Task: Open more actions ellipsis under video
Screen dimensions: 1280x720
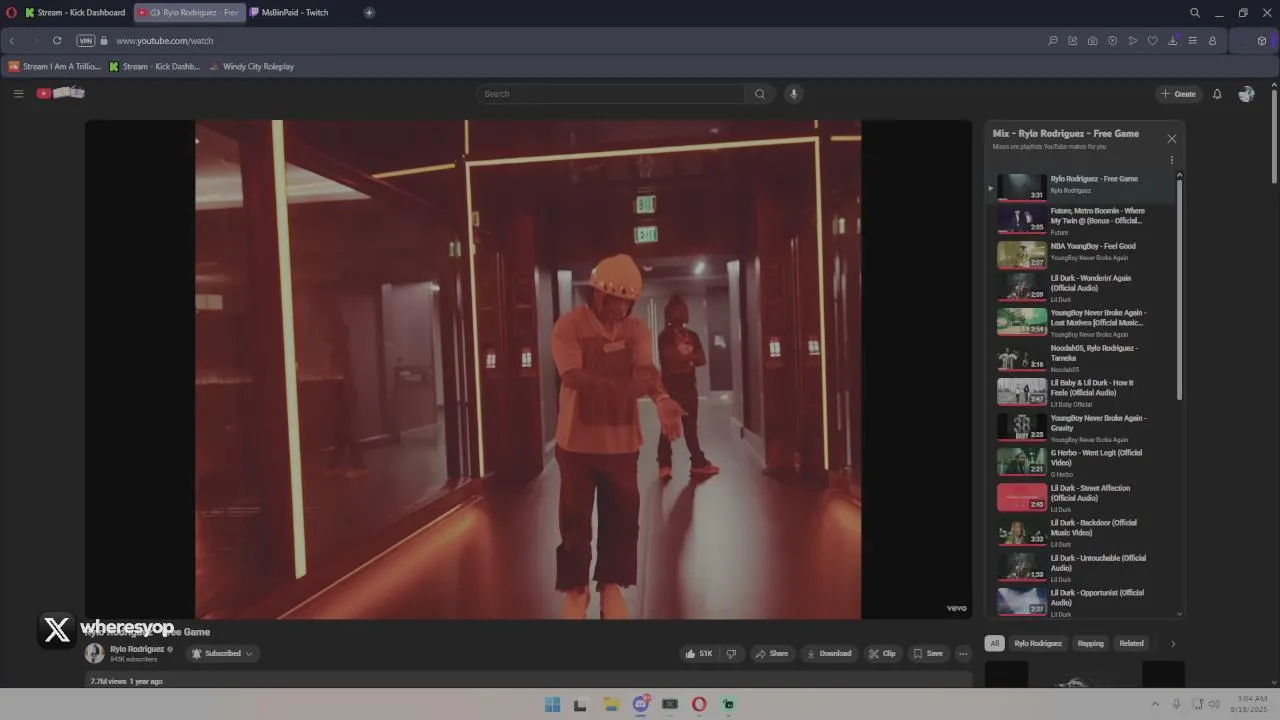Action: coord(963,653)
